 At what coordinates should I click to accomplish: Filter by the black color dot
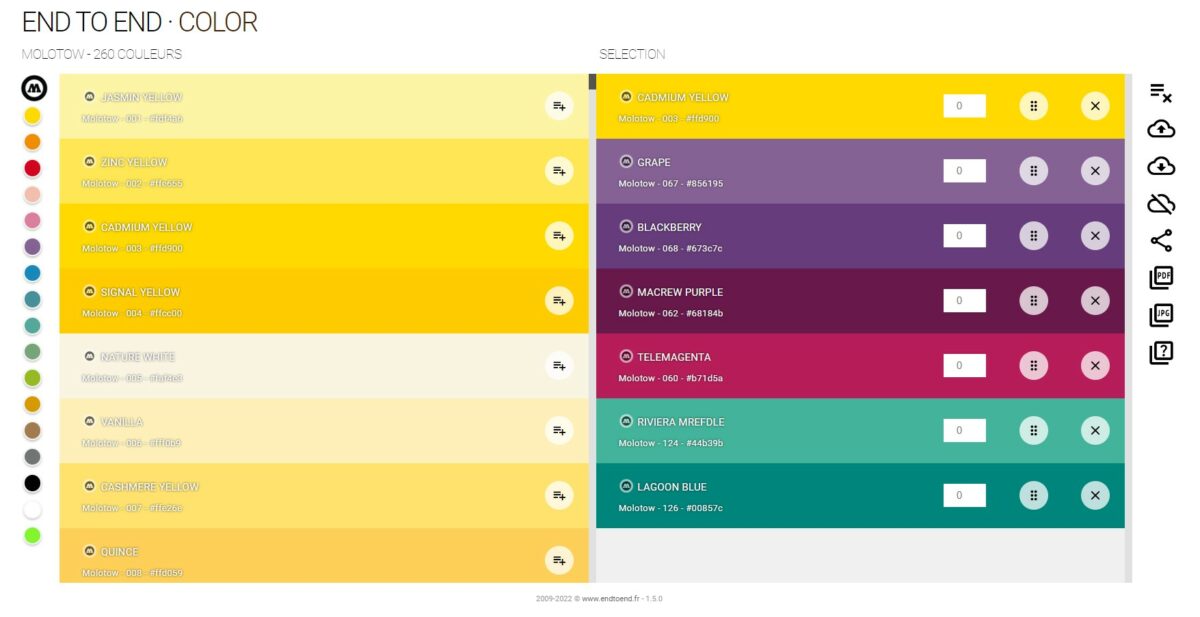[x=32, y=483]
